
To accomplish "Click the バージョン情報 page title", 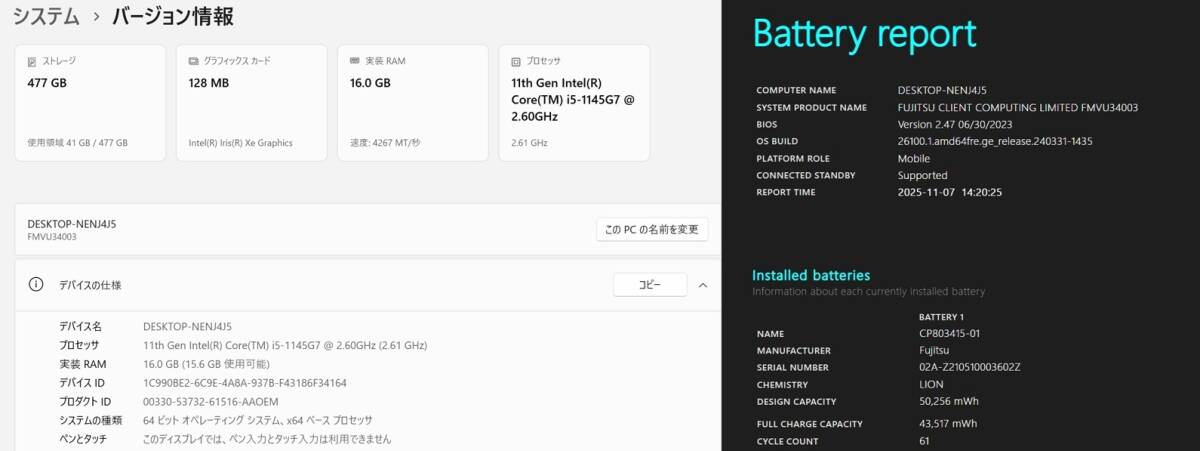I will 173,16.
